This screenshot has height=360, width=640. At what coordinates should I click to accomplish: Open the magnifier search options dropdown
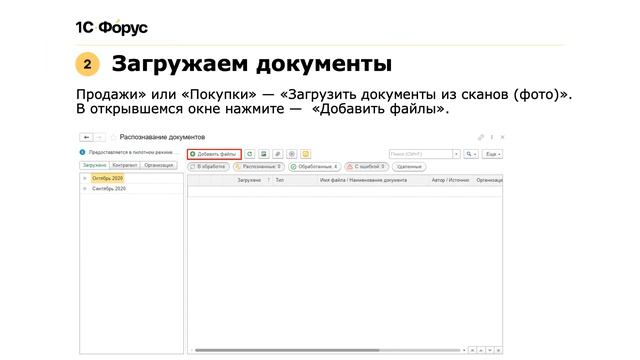[x=471, y=154]
